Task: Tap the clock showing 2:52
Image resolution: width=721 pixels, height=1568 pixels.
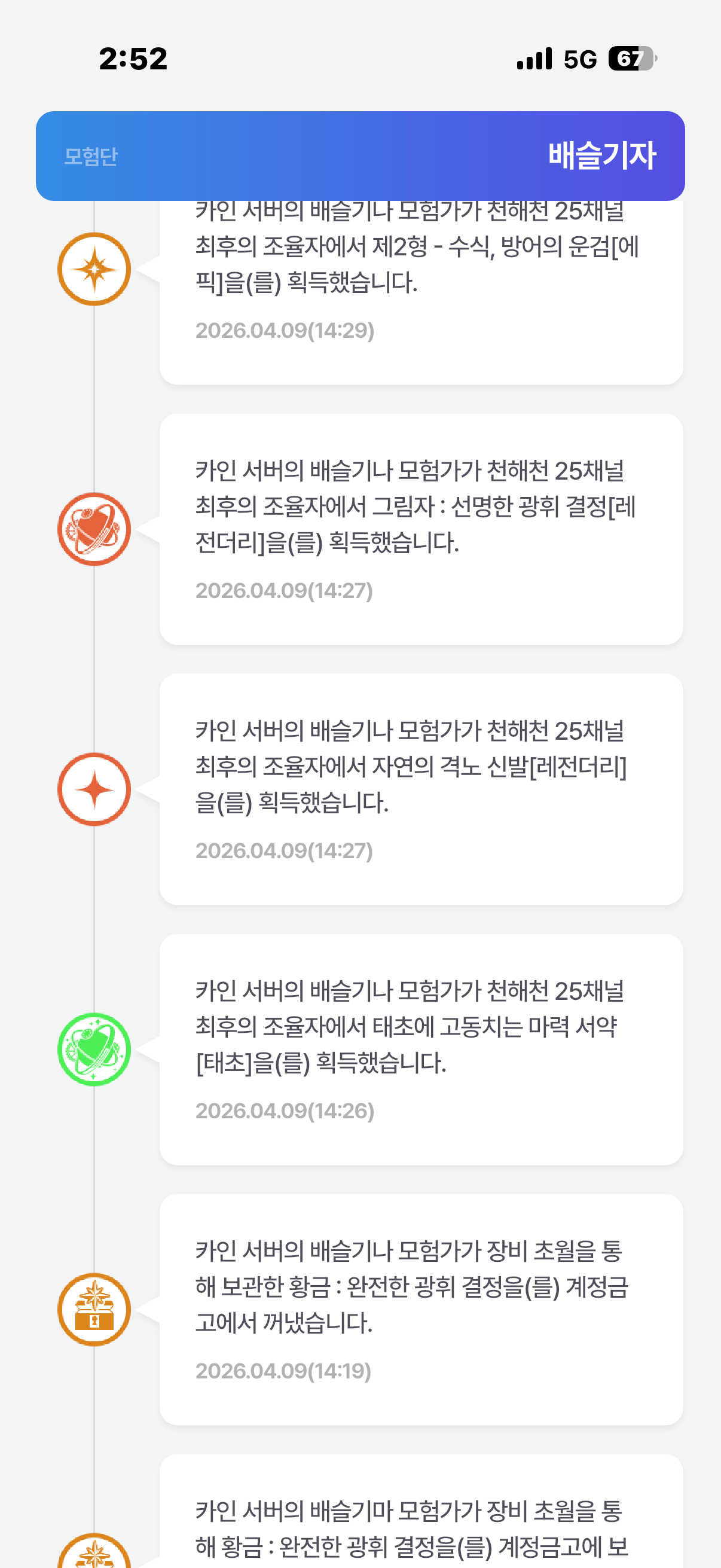Action: click(133, 59)
